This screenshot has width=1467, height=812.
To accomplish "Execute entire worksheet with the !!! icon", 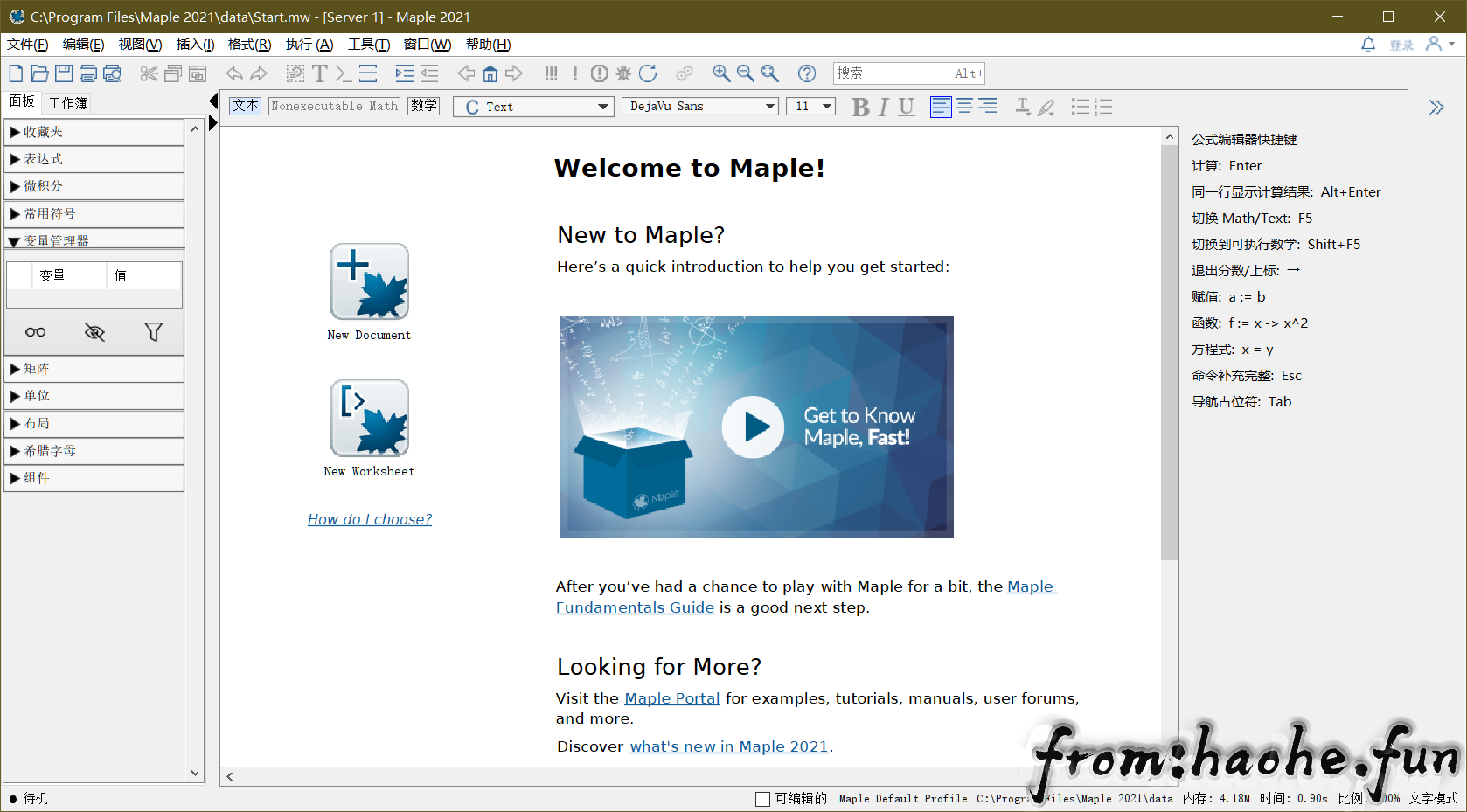I will point(551,73).
